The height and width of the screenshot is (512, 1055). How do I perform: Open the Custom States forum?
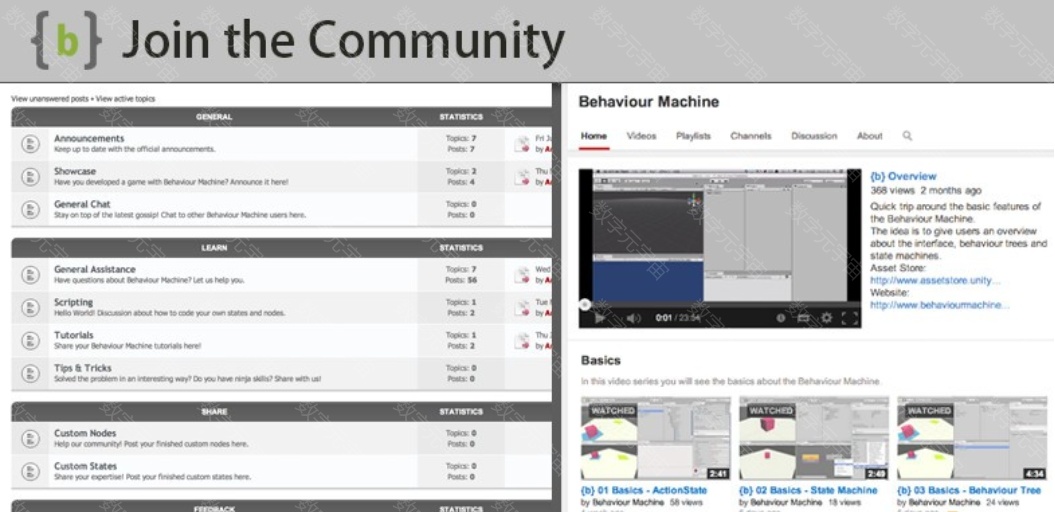pos(85,466)
